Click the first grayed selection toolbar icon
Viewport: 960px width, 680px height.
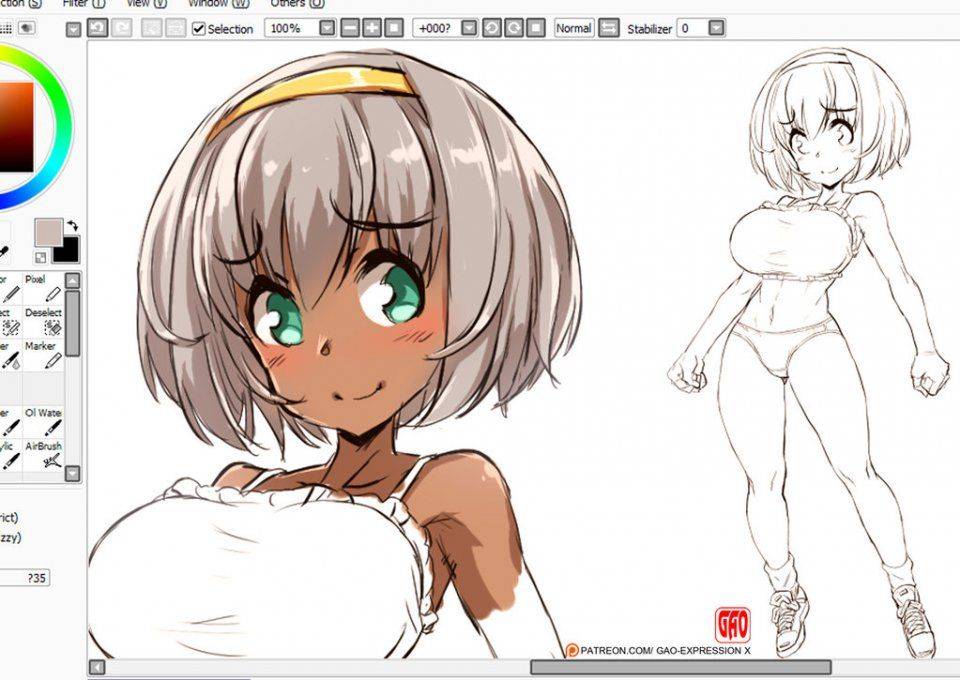(151, 28)
